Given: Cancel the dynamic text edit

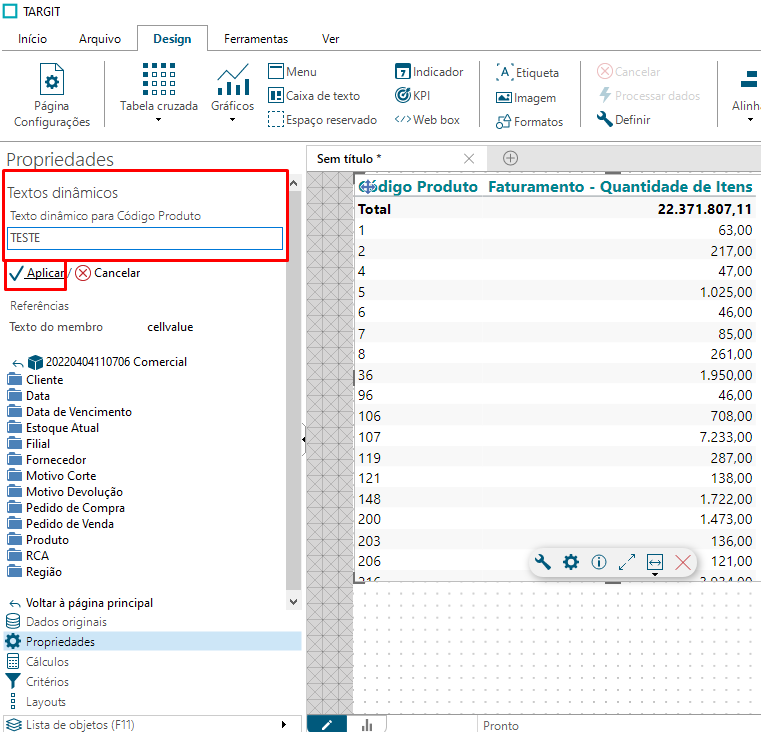Looking at the screenshot, I should click(108, 273).
